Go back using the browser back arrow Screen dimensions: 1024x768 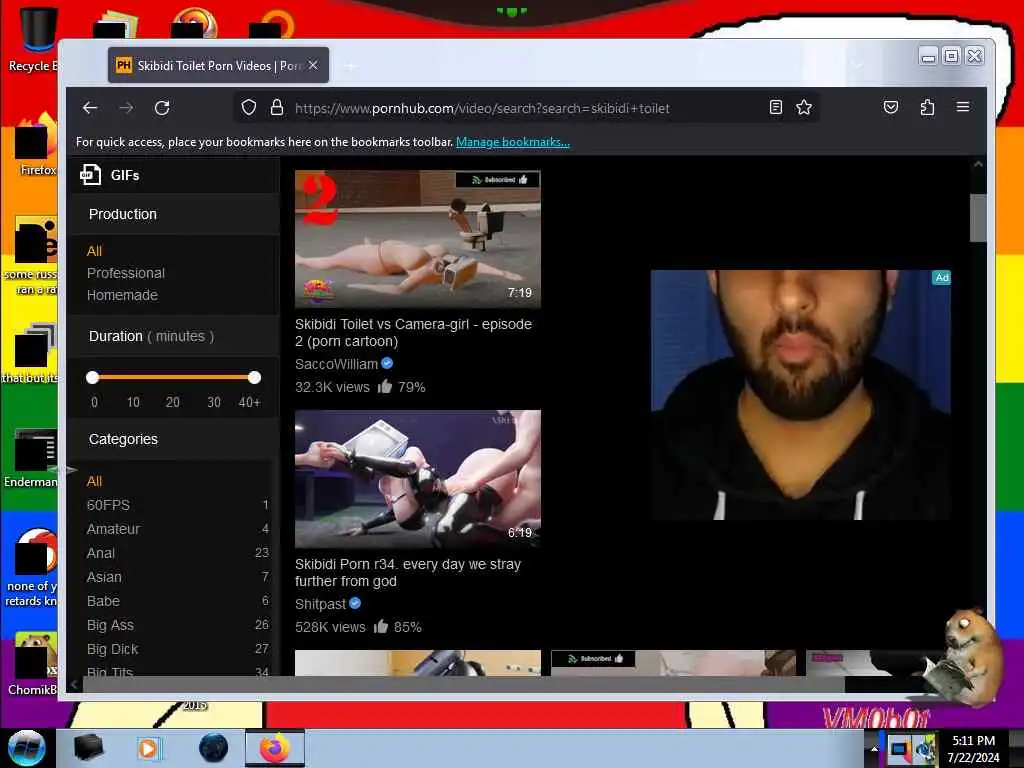tap(90, 108)
